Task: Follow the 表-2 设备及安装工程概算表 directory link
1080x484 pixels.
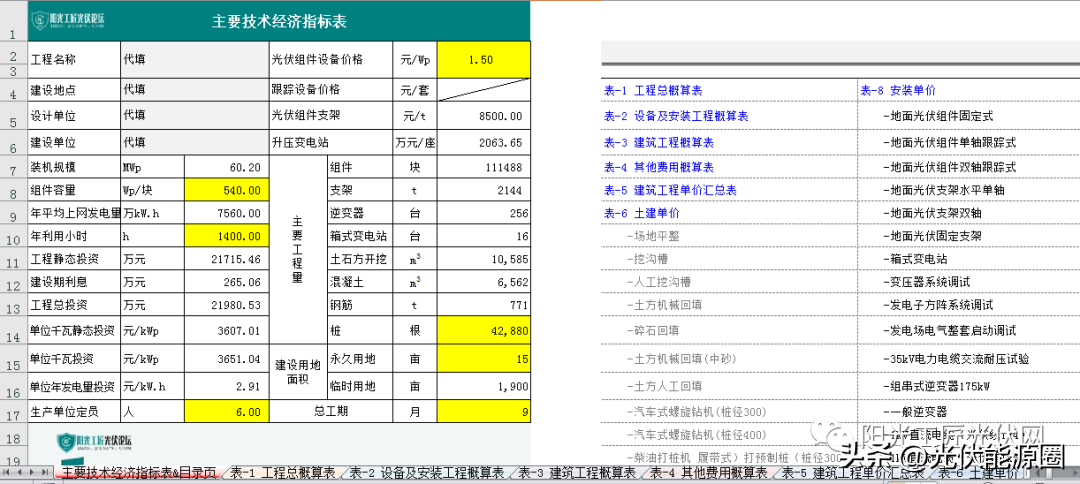Action: [x=676, y=117]
